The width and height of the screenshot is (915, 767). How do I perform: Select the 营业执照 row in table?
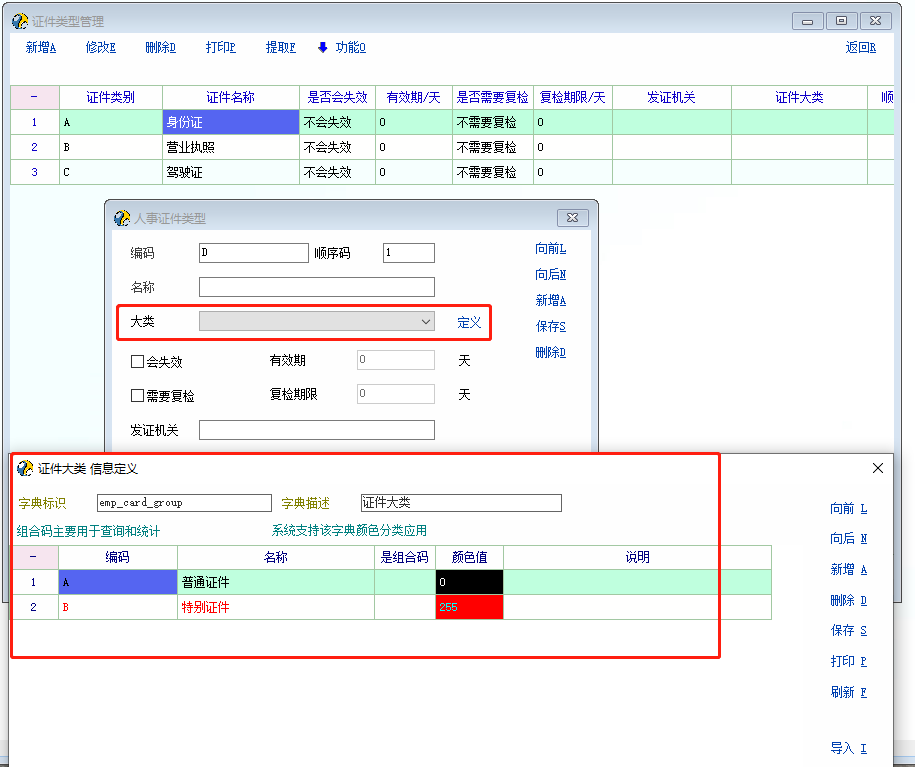click(230, 147)
